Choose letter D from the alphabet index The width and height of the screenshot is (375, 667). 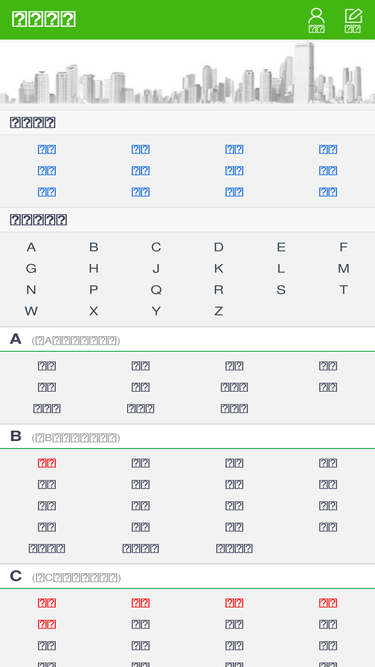[219, 247]
